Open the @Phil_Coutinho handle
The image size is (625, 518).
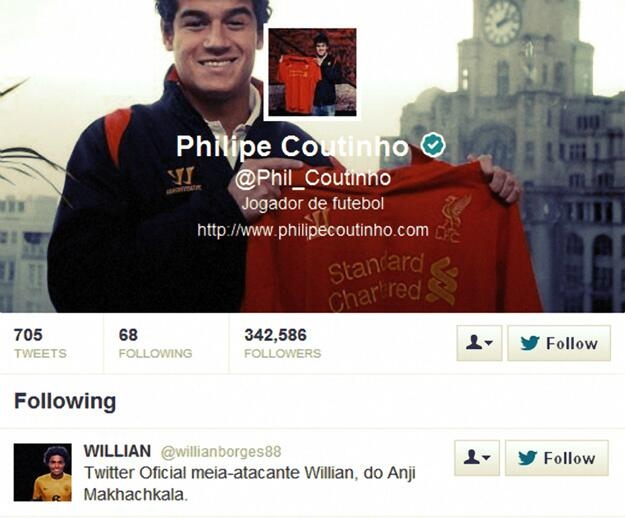312,178
